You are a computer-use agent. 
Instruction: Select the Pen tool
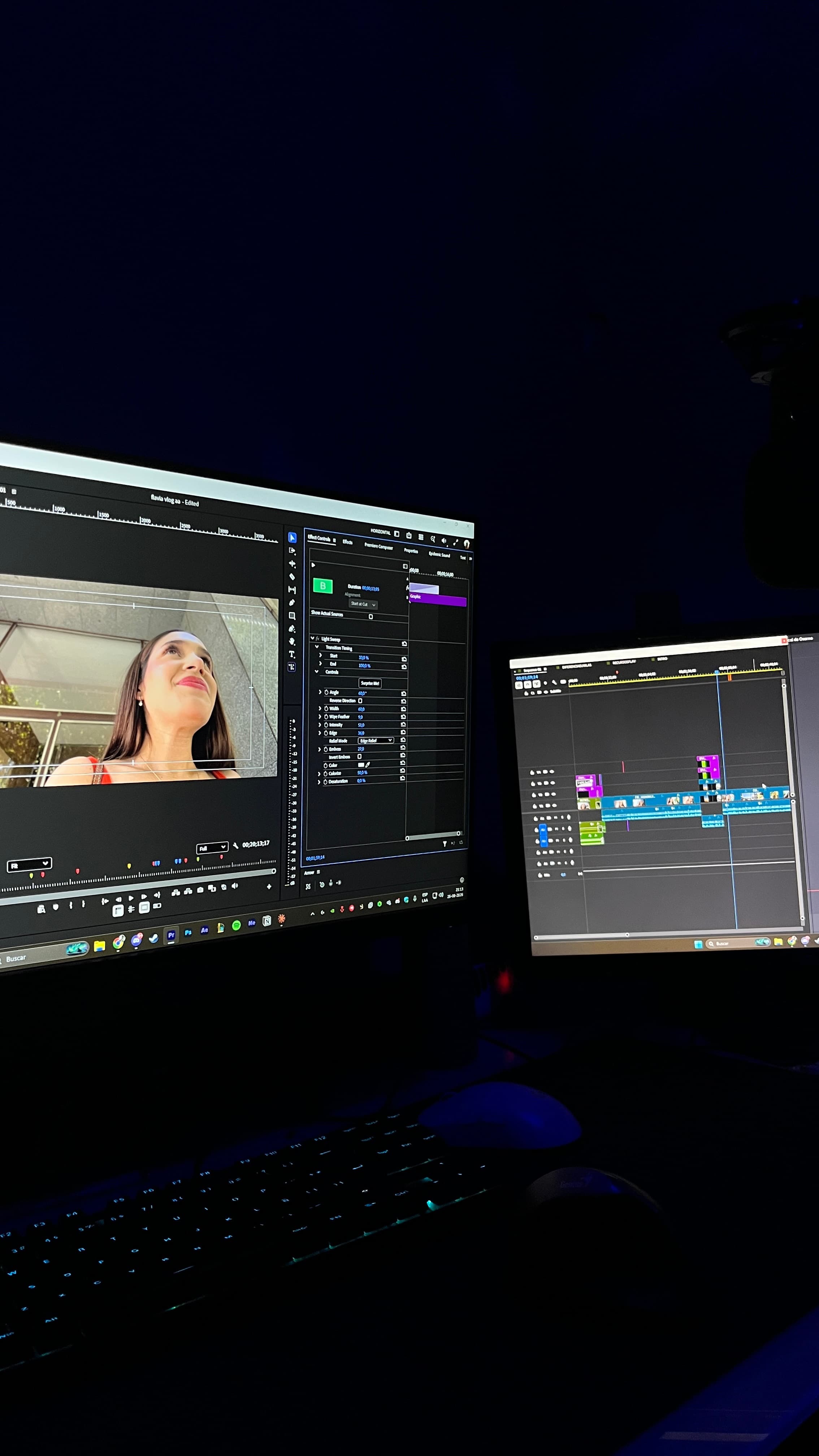pyautogui.click(x=292, y=603)
